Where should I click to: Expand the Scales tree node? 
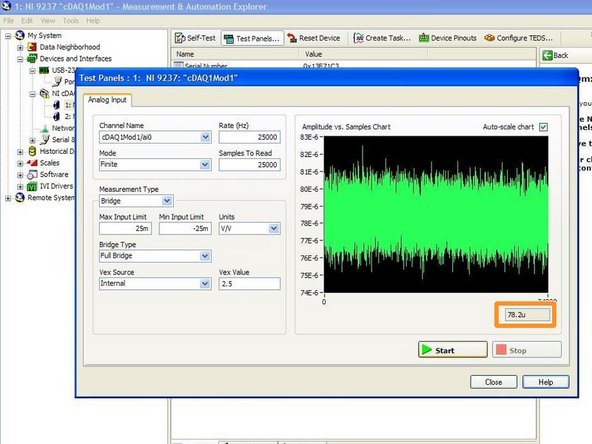pos(20,163)
